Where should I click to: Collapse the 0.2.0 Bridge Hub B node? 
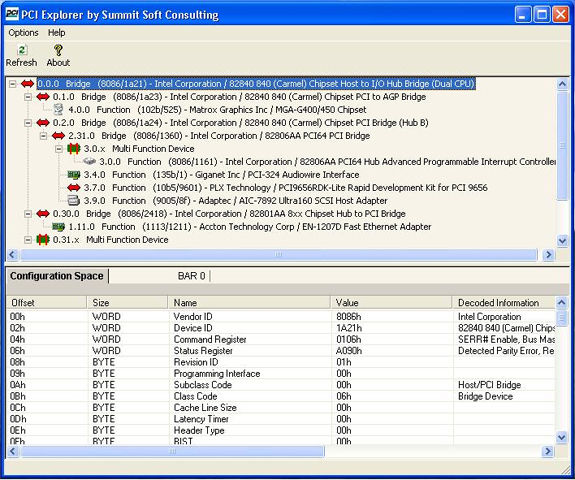pyautogui.click(x=28, y=123)
